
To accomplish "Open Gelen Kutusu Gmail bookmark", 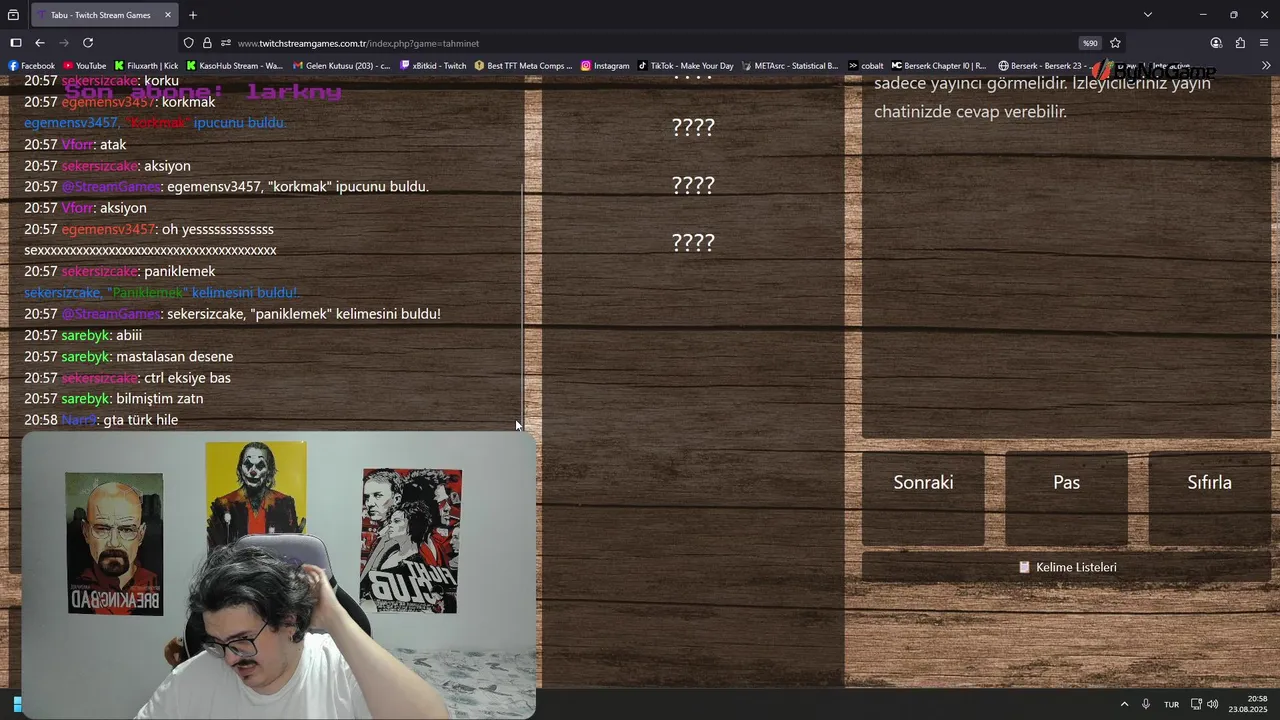I will (341, 66).
